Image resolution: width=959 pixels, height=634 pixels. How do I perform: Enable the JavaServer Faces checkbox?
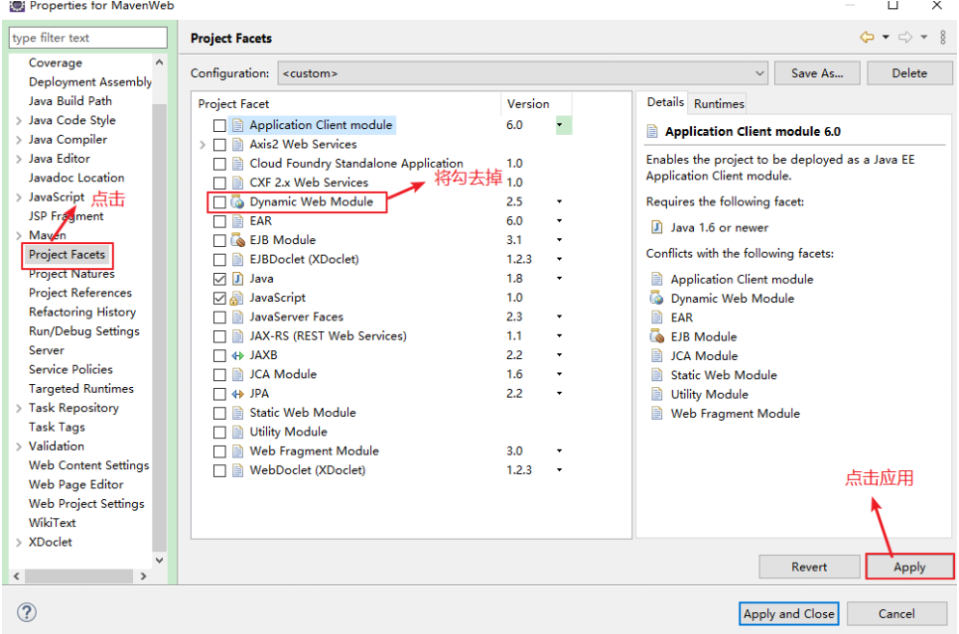219,317
